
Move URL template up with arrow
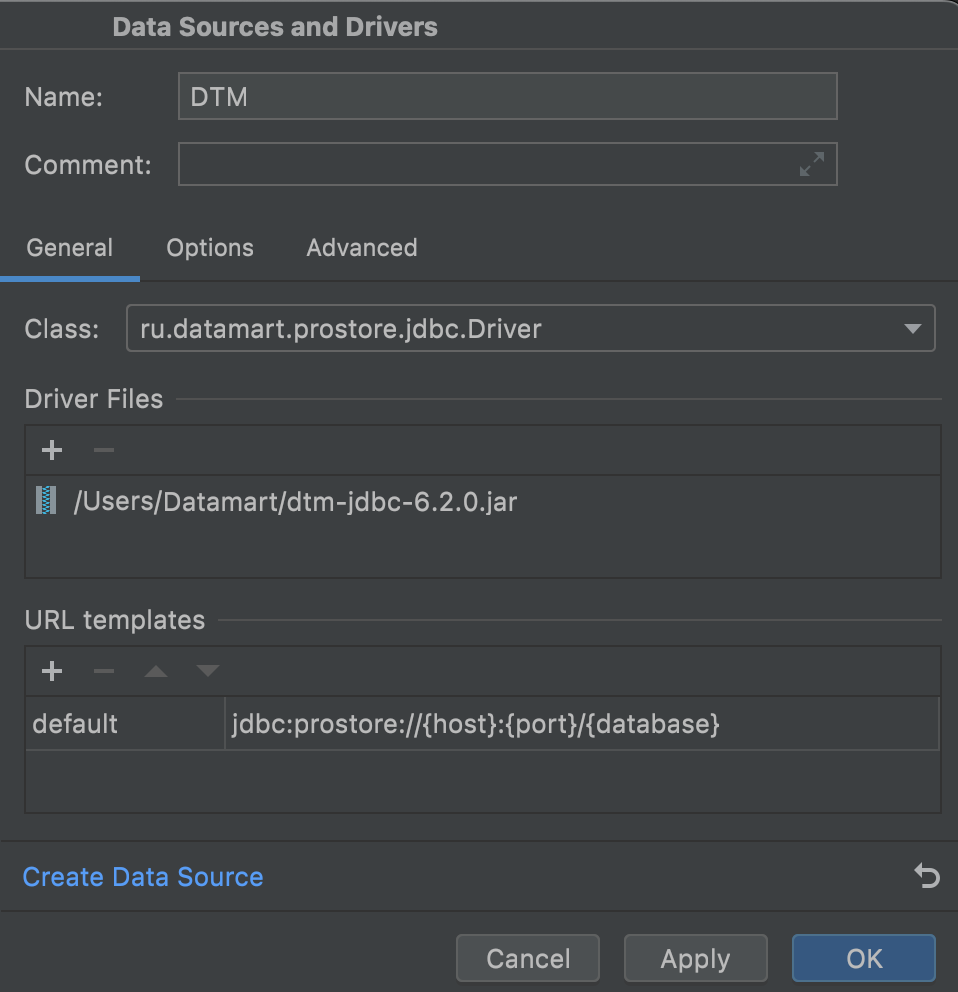[x=156, y=671]
